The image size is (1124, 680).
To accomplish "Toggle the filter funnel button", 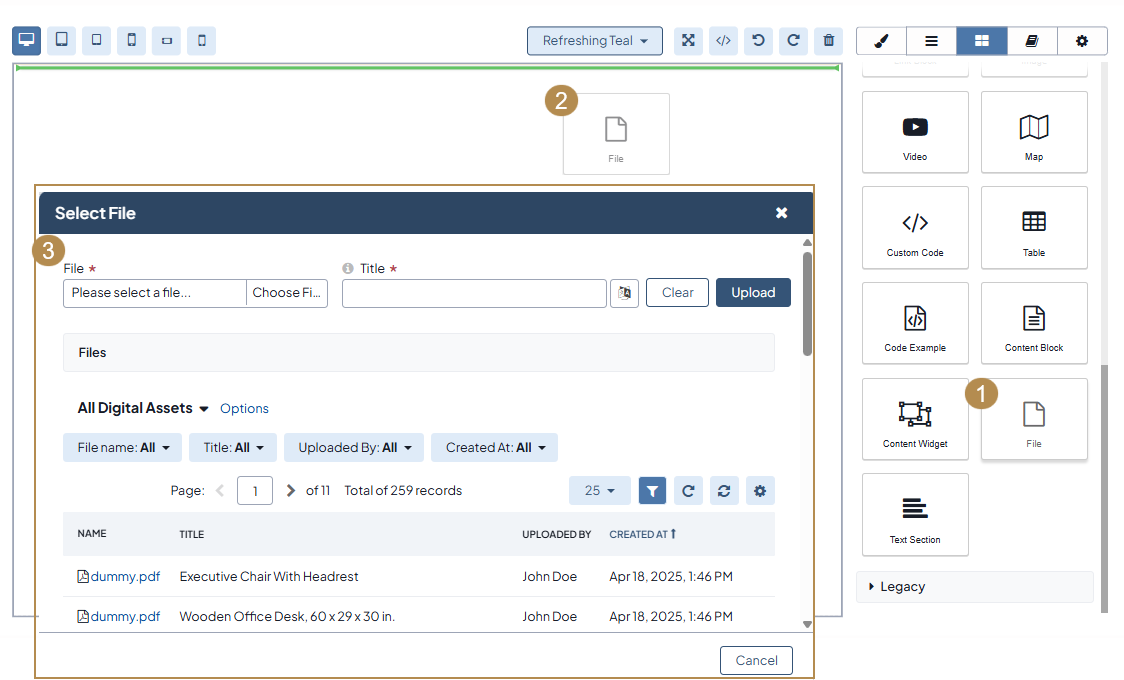I will tap(652, 491).
